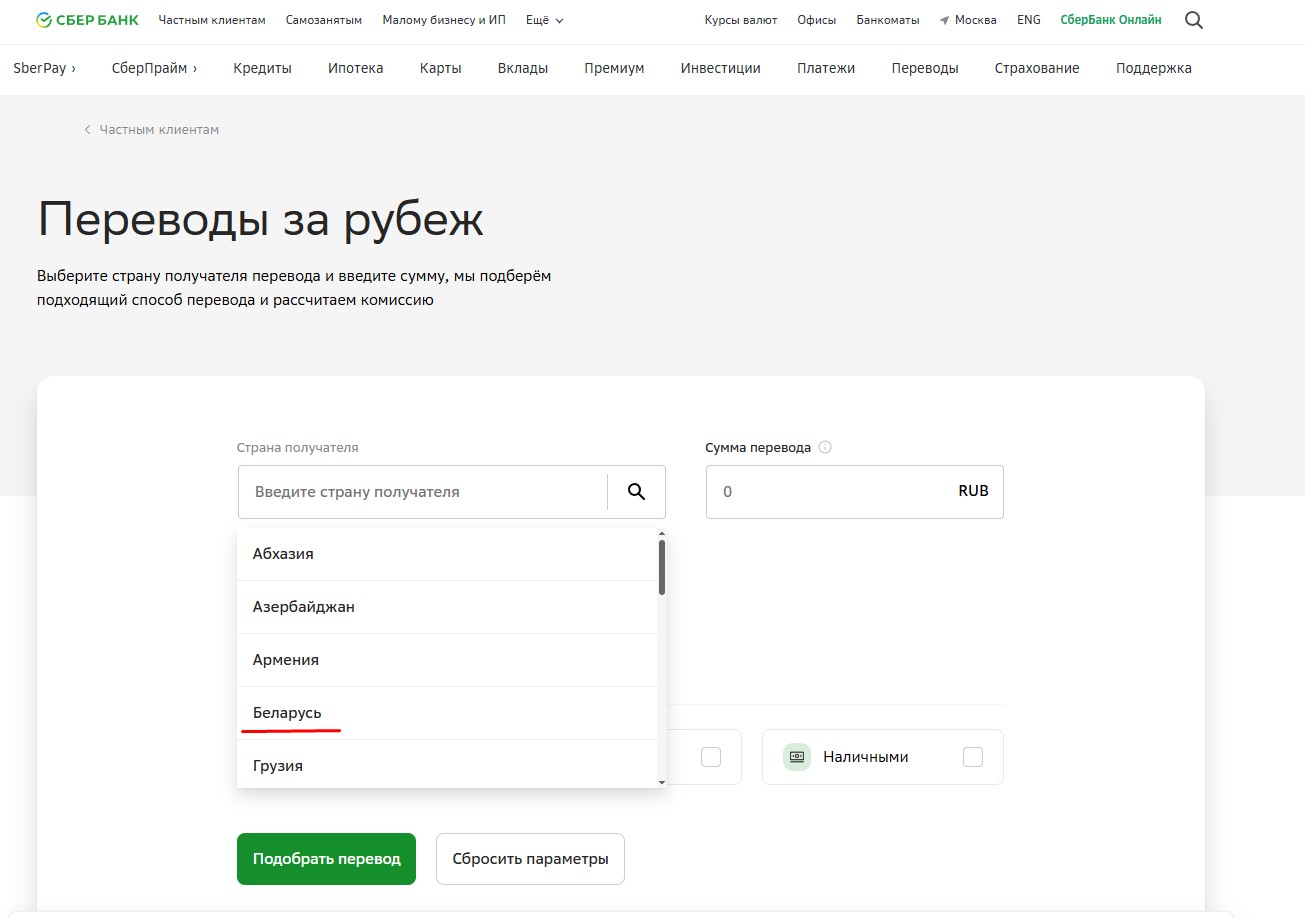
Task: Open the Платежи section
Action: 826,68
